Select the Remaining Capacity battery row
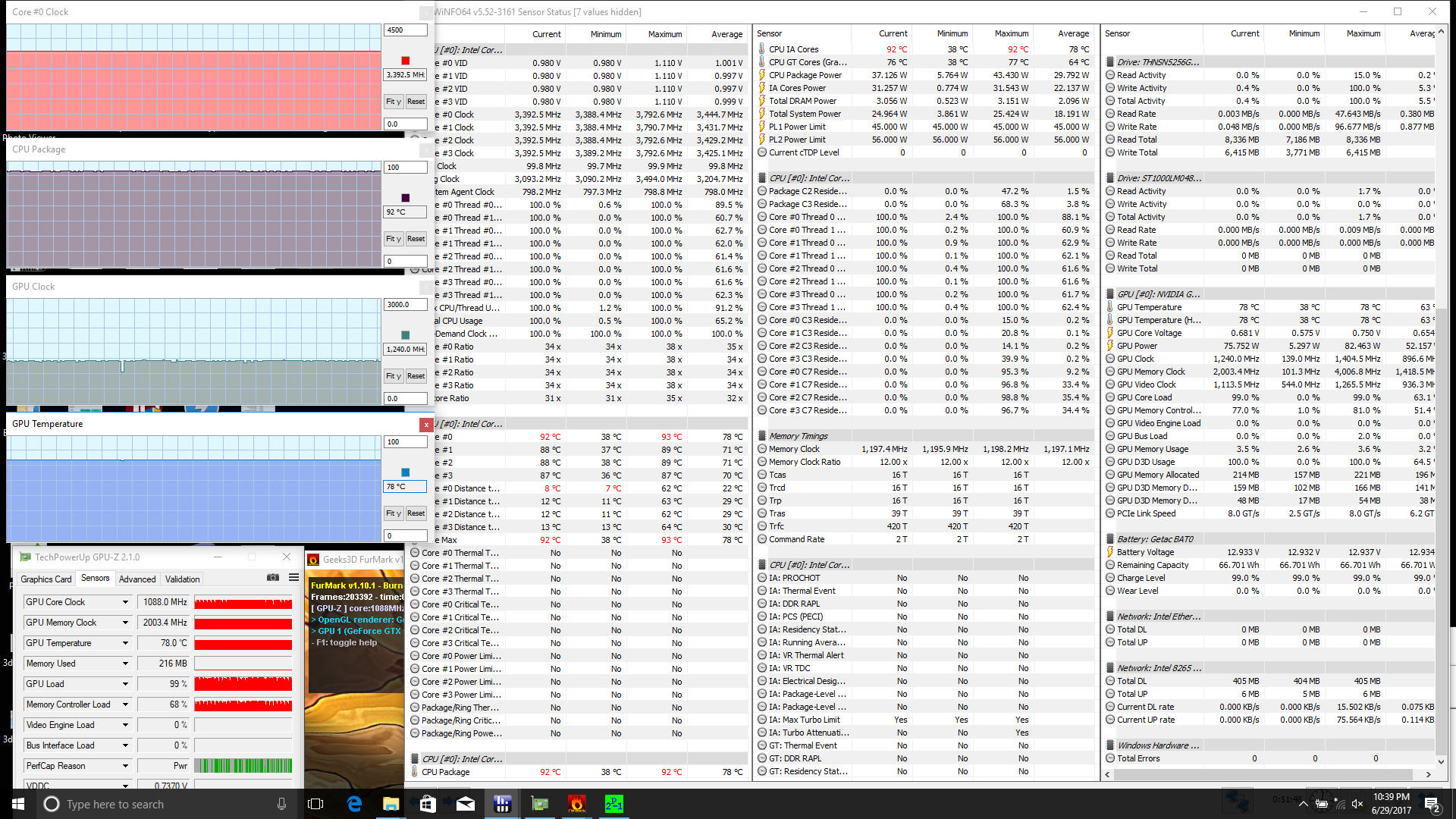1456x819 pixels. tap(1269, 565)
